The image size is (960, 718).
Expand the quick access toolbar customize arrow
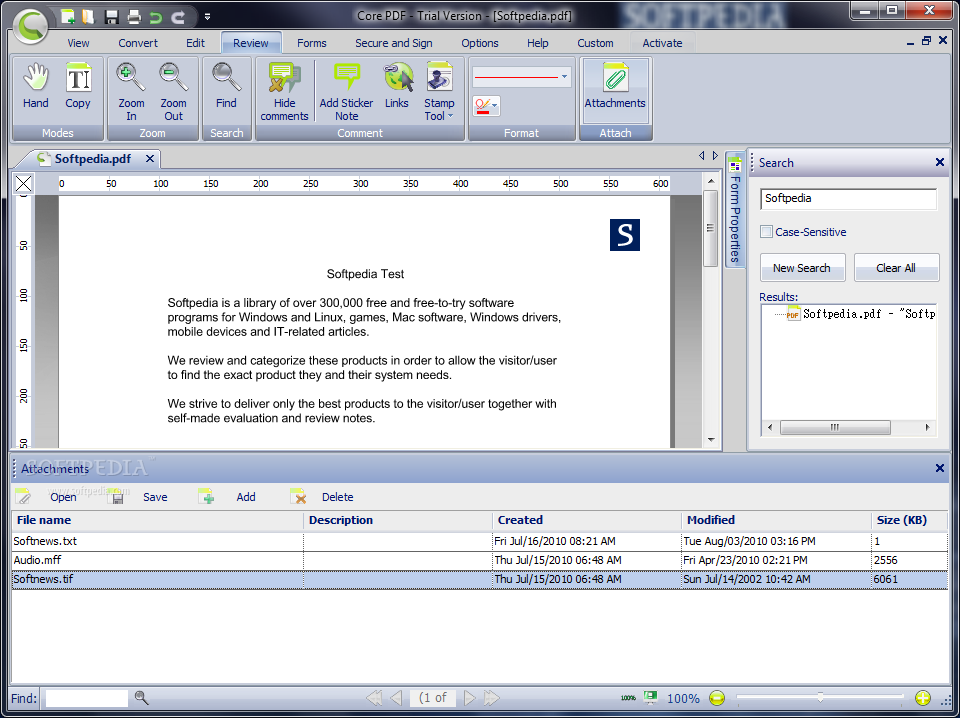(208, 17)
